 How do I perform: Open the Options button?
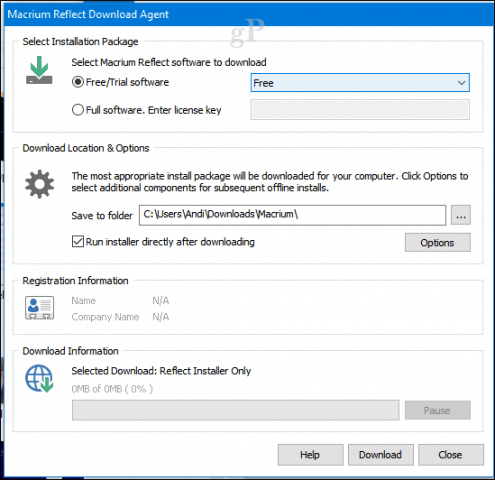(x=437, y=242)
